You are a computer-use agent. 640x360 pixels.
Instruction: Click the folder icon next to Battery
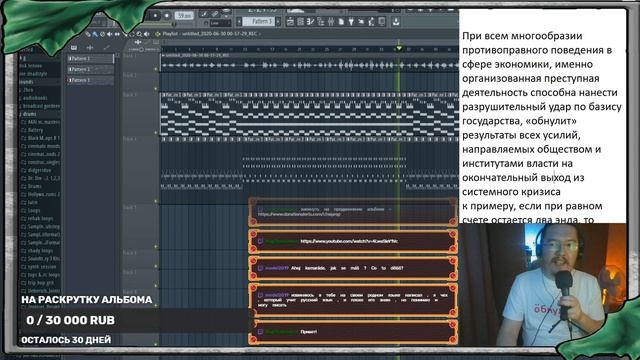click(x=23, y=130)
